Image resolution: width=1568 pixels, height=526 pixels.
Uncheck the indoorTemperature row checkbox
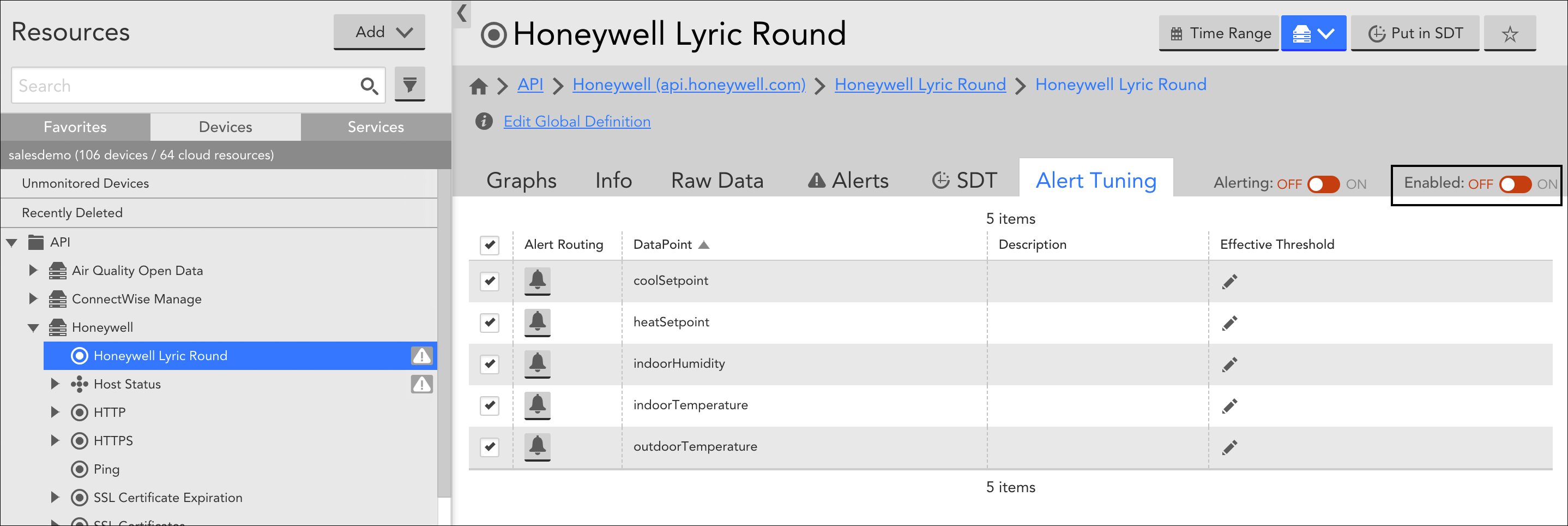click(x=490, y=405)
